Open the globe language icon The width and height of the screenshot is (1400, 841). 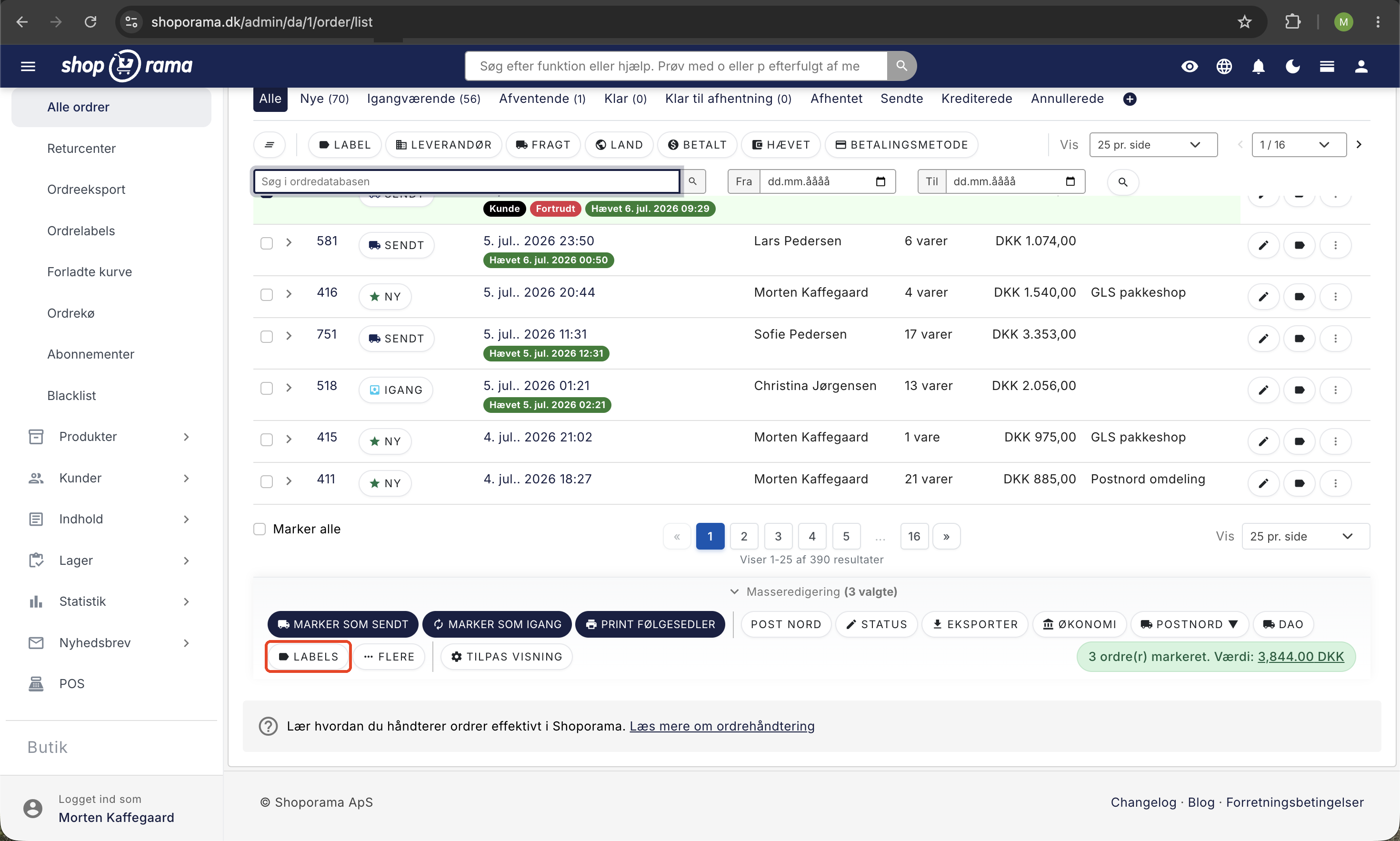pos(1224,66)
